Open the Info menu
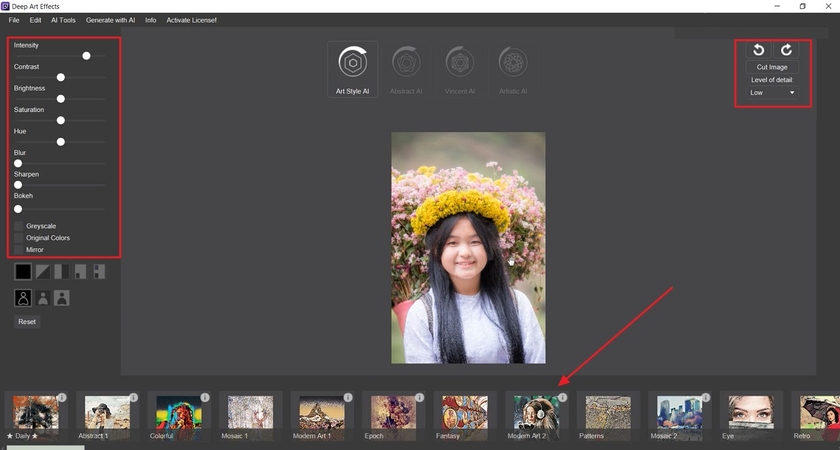Image resolution: width=840 pixels, height=450 pixels. point(151,20)
